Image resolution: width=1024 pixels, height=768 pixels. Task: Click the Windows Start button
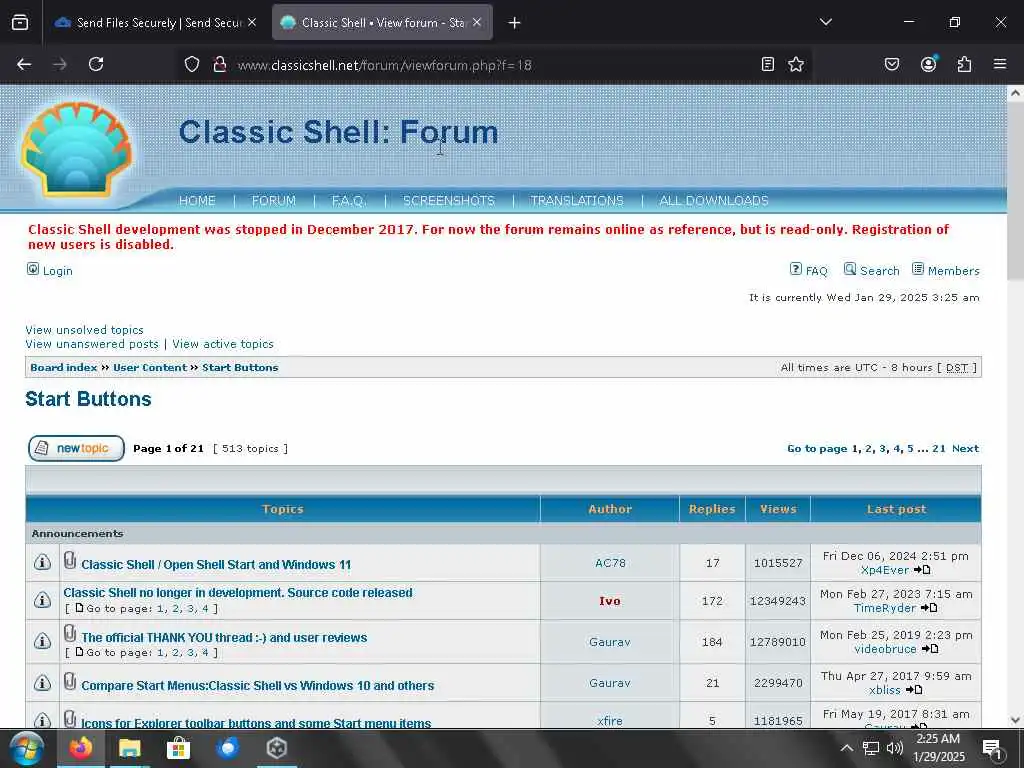point(27,748)
